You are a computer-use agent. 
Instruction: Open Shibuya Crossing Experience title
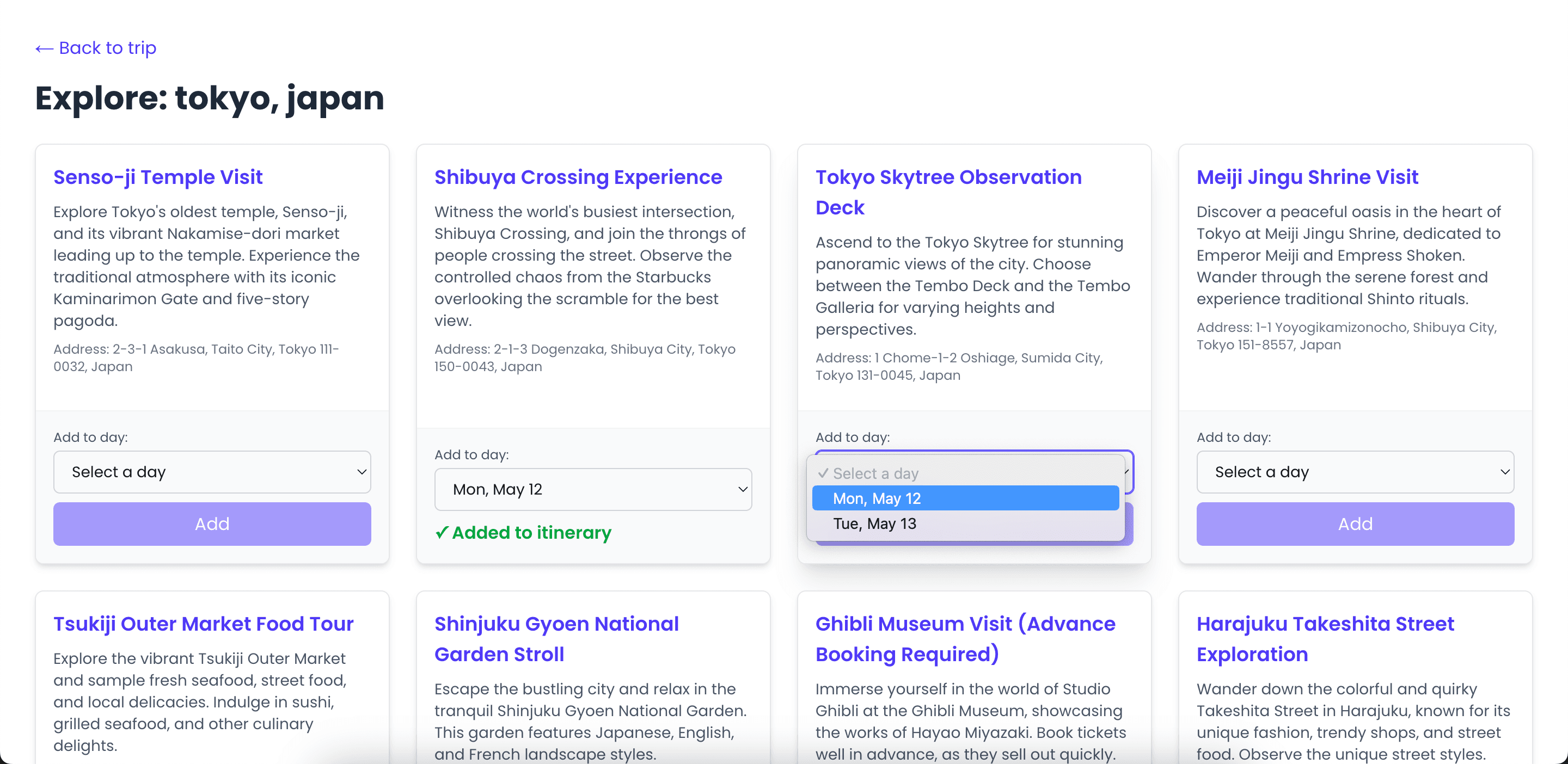pyautogui.click(x=578, y=177)
